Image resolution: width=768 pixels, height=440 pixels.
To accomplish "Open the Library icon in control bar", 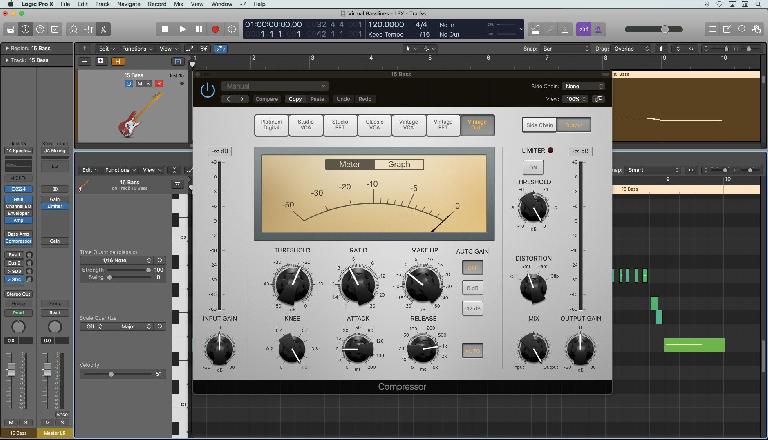I will (x=10, y=29).
